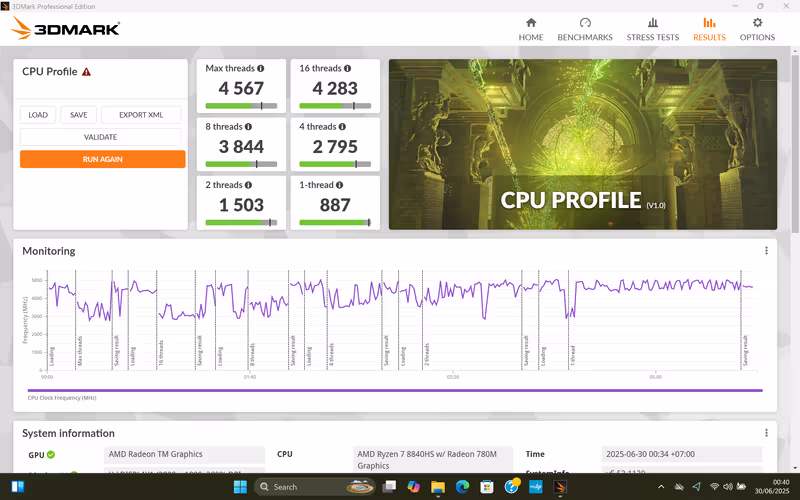The image size is (800, 500).
Task: Open the Options tab
Action: pos(757,29)
